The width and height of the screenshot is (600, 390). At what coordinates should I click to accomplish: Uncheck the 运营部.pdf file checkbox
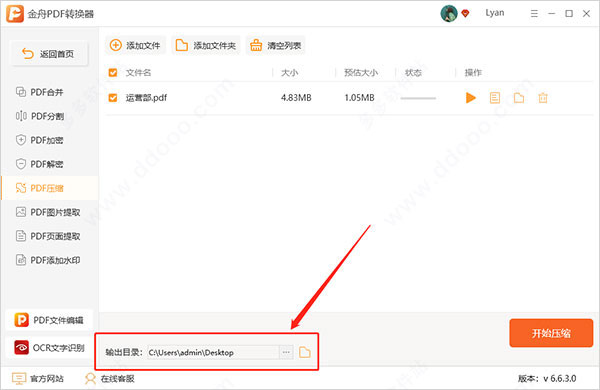113,98
